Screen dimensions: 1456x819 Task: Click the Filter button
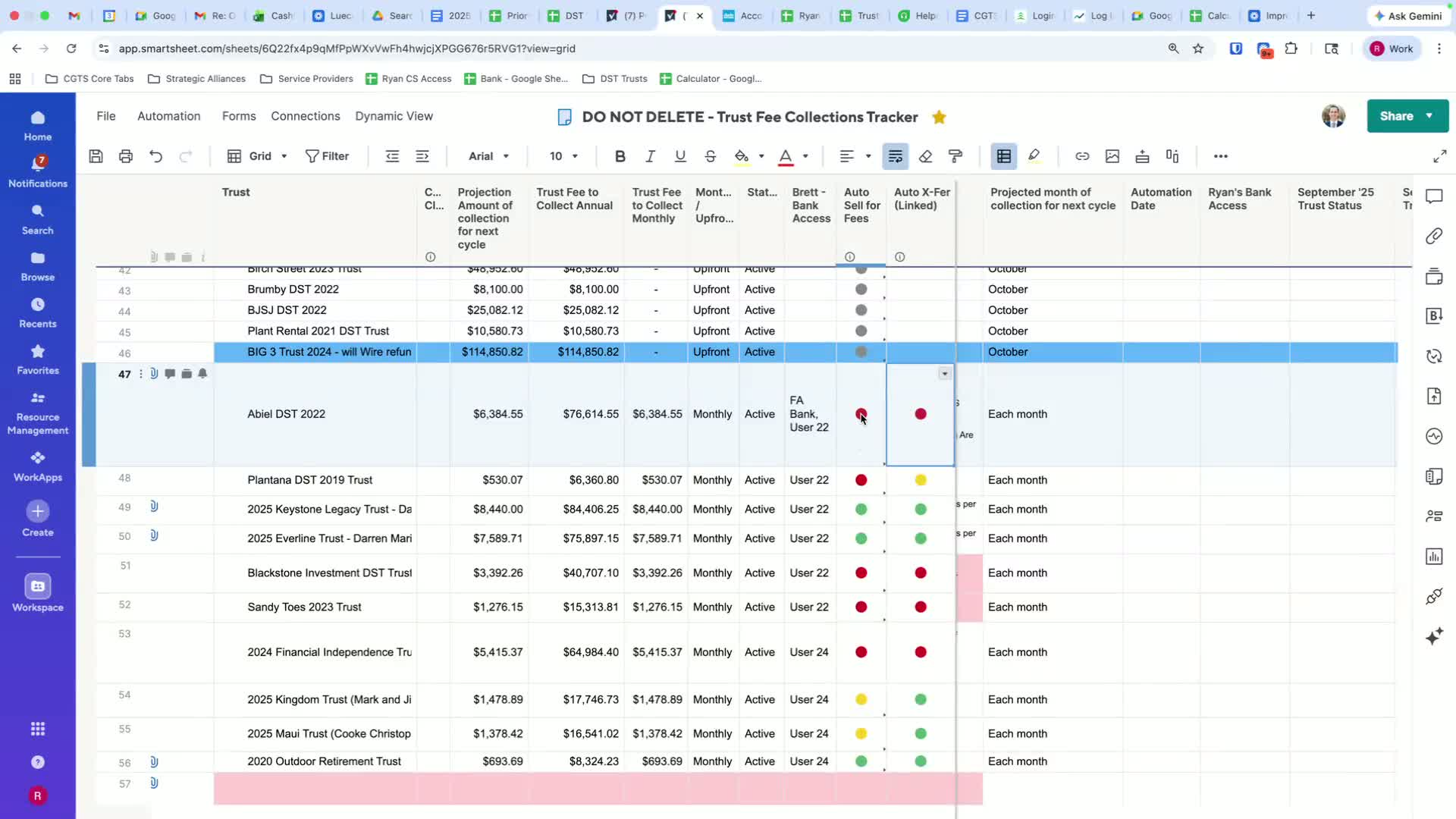tap(327, 156)
